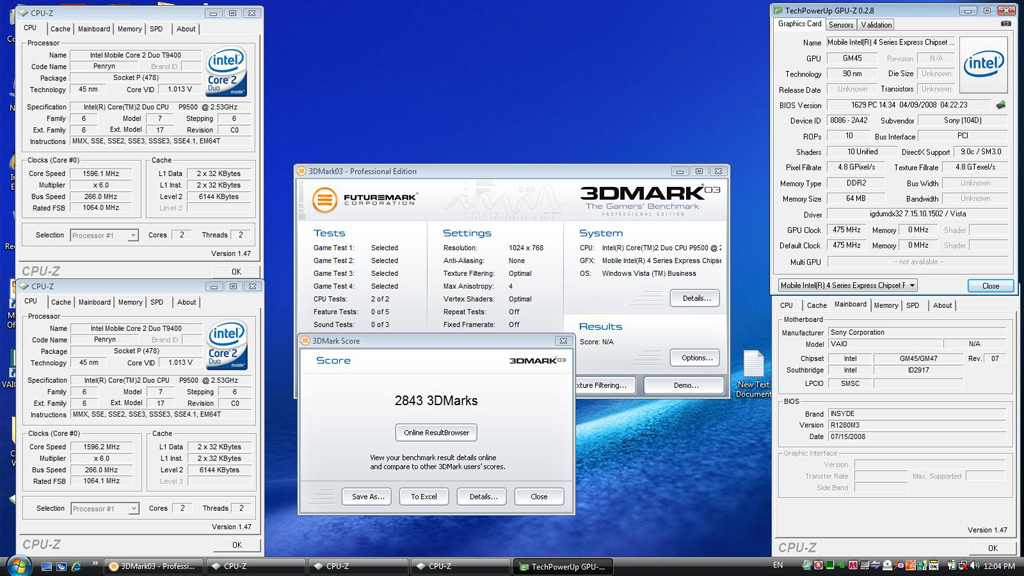Click the BIOS save chip icon in GPU-Z
1024x576 pixels.
pyautogui.click(x=1000, y=104)
